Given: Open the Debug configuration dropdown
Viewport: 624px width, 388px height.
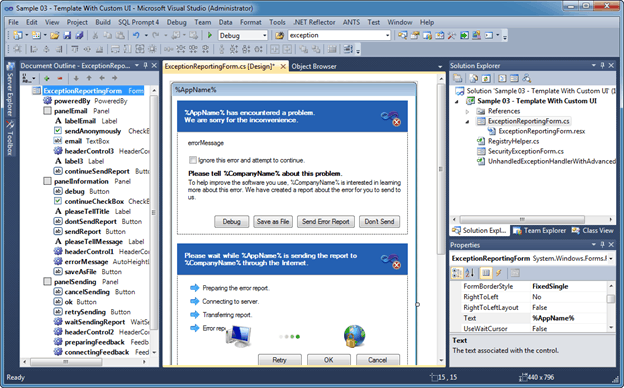Looking at the screenshot, I should tap(243, 35).
